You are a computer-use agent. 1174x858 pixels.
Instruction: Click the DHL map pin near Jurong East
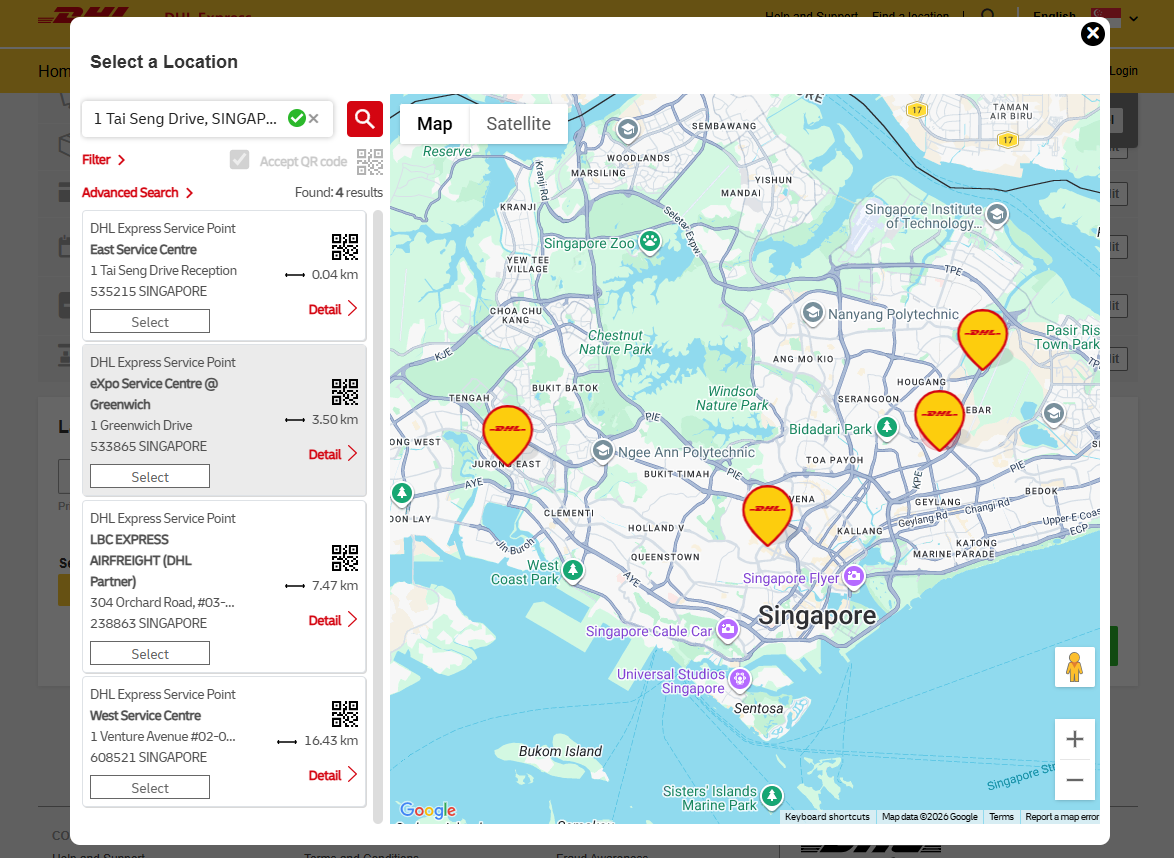pos(508,435)
